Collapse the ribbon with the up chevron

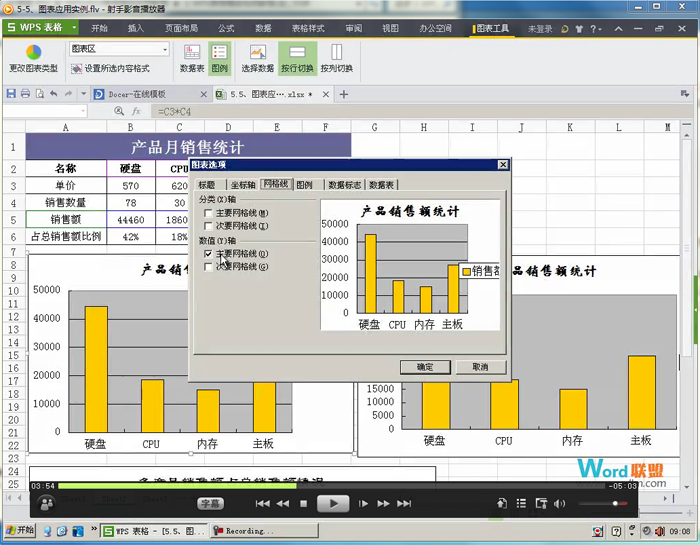(618, 29)
